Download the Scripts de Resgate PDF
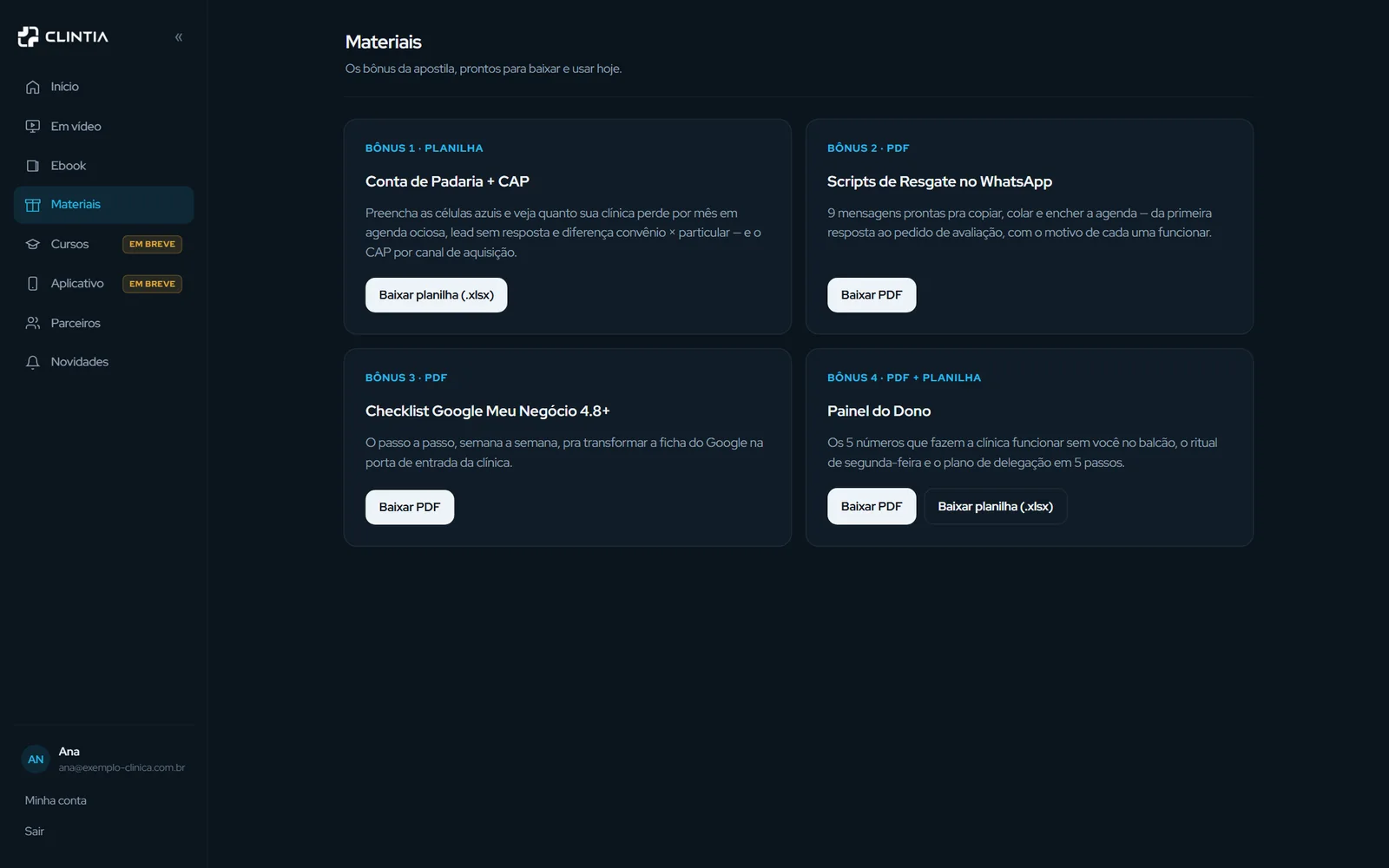Image resolution: width=1389 pixels, height=868 pixels. click(872, 295)
